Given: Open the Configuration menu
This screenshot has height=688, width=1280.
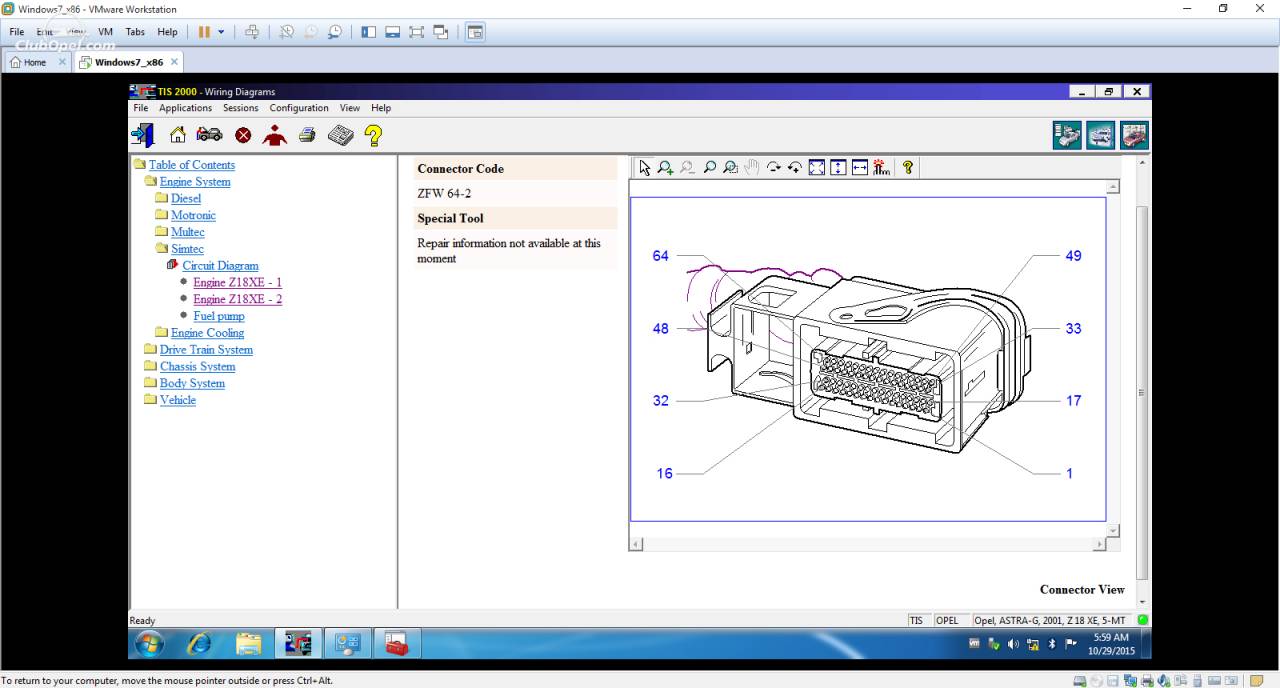Looking at the screenshot, I should click(299, 108).
